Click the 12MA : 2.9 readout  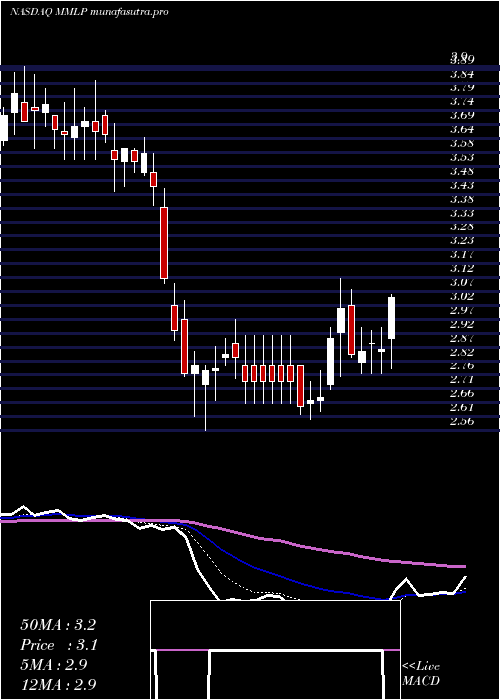58,685
